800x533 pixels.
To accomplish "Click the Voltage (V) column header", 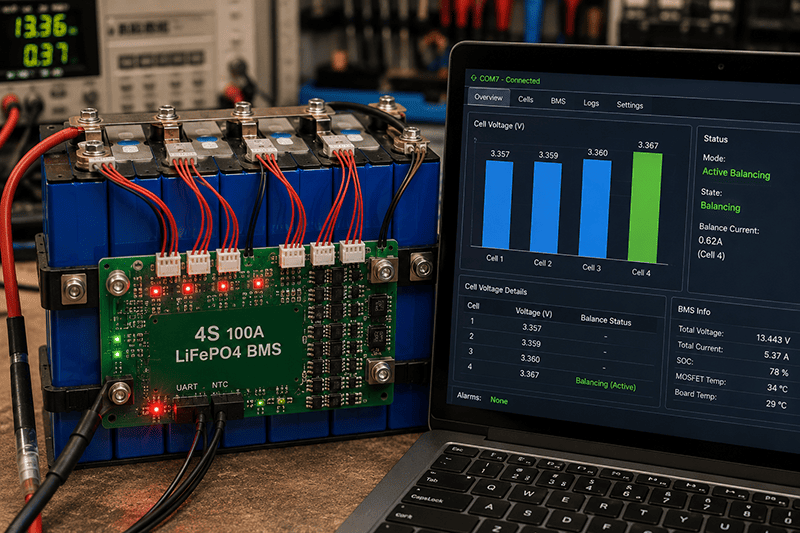I will (x=534, y=312).
